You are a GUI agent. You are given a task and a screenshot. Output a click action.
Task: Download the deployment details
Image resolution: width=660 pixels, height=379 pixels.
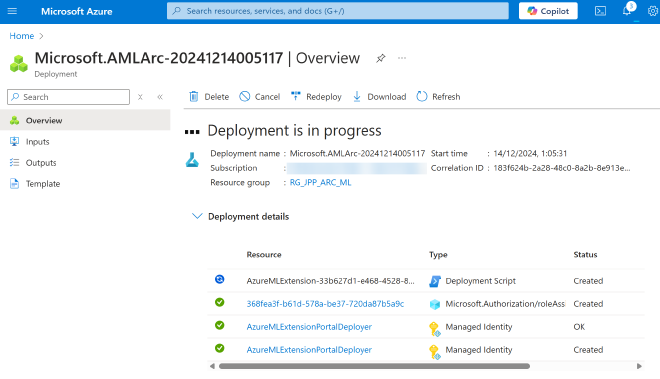[x=379, y=96]
